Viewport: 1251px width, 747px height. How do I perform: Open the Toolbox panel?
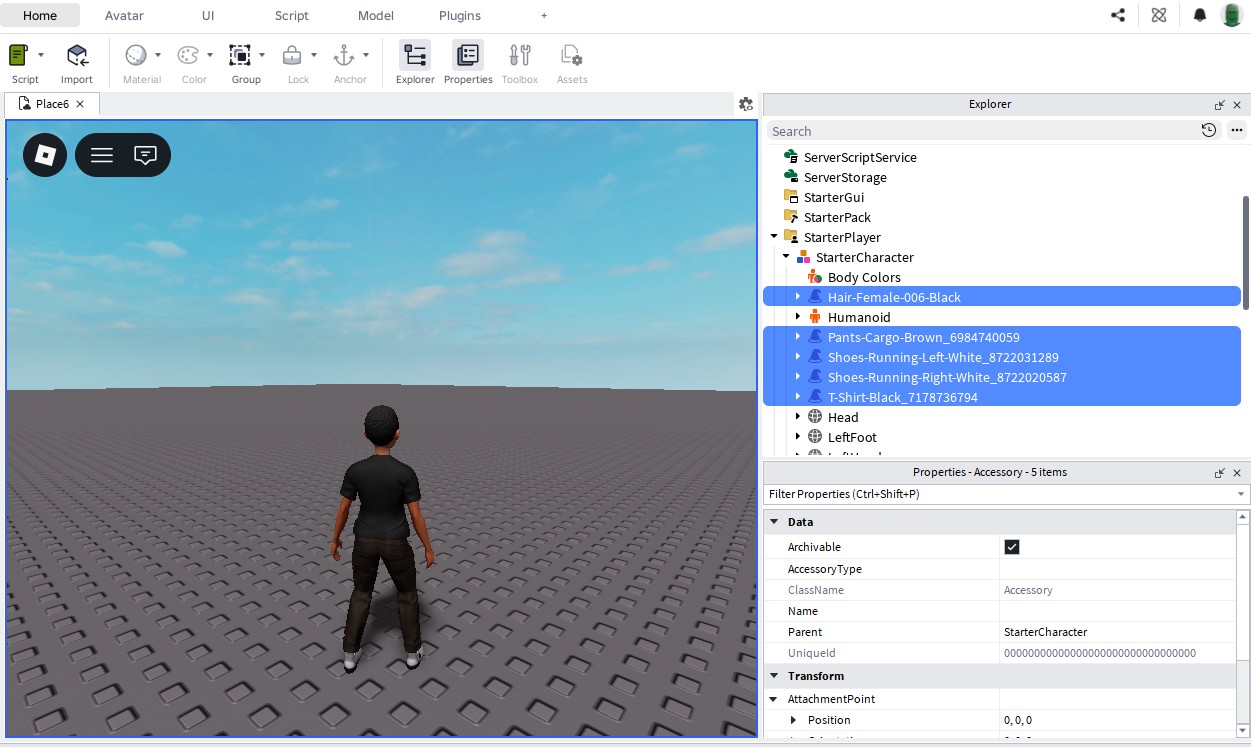[x=520, y=56]
